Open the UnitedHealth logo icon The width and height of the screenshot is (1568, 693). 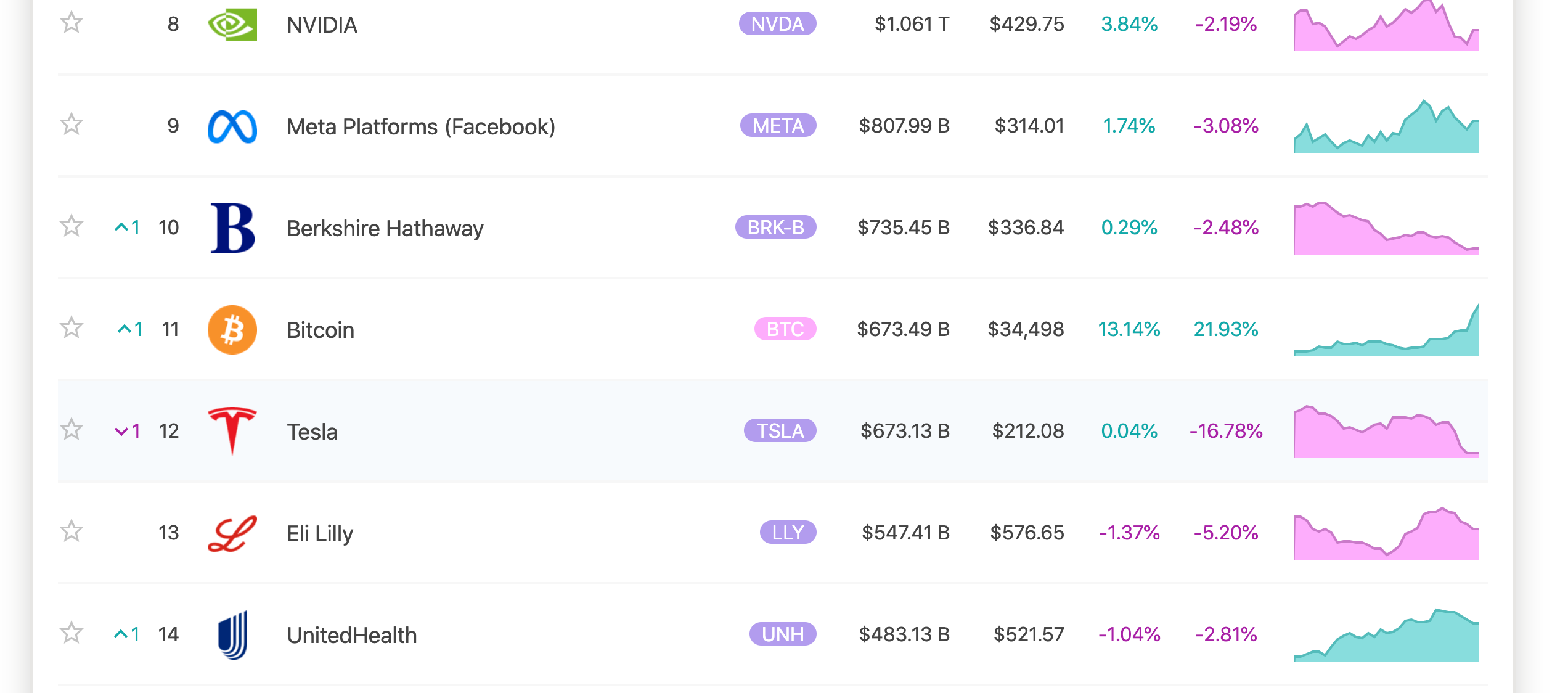coord(232,634)
